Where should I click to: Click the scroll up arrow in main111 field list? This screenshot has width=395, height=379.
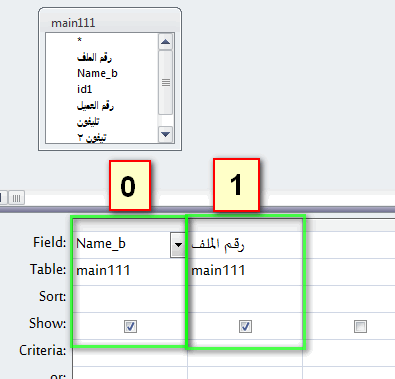(166, 42)
